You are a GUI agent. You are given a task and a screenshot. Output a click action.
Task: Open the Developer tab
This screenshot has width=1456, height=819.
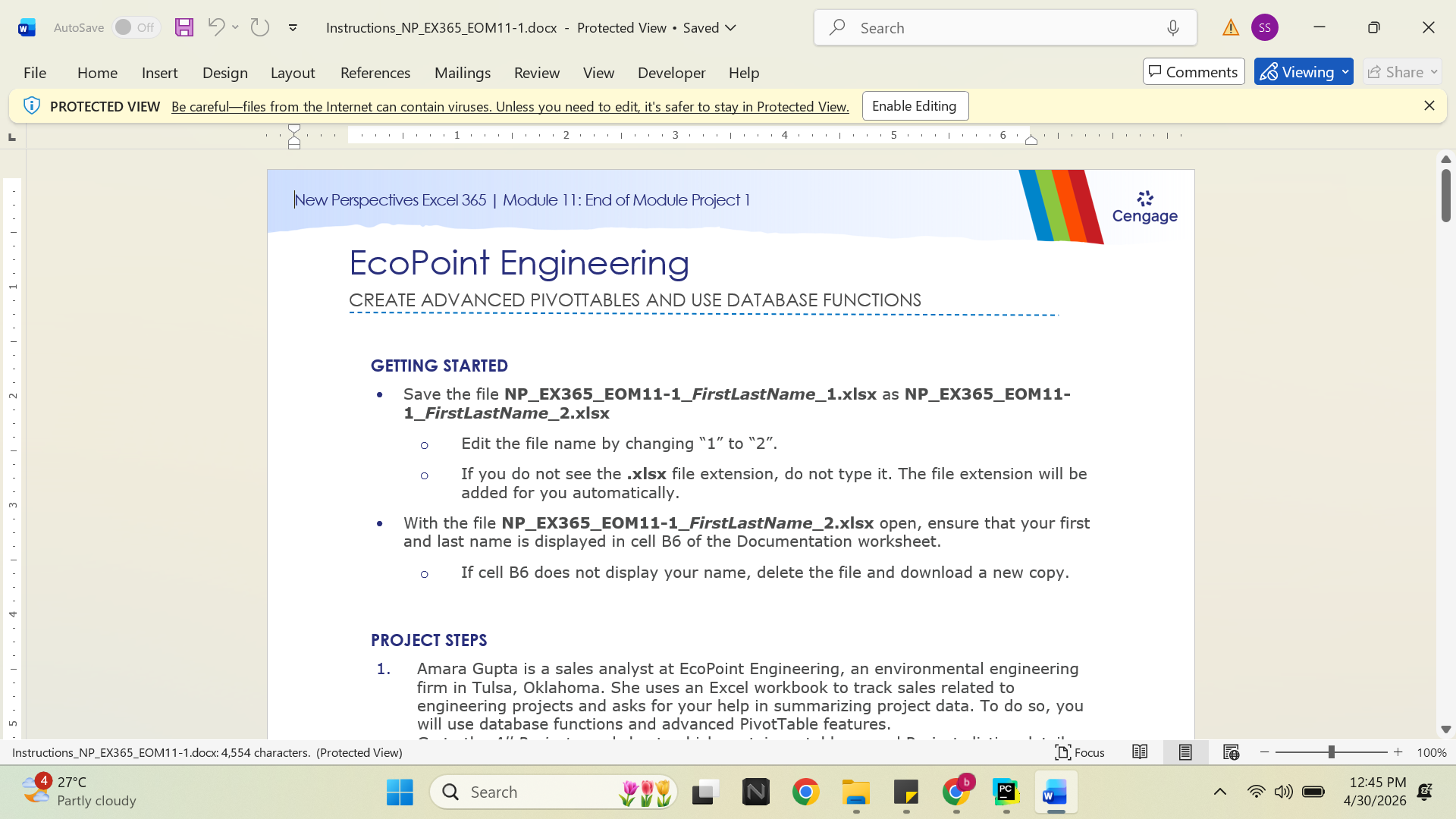[672, 73]
